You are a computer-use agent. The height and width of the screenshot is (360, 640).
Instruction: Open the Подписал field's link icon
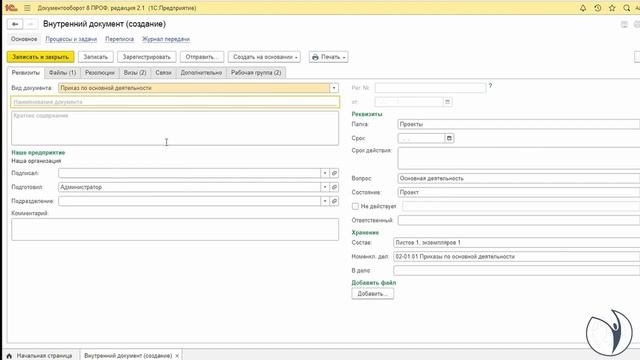[334, 173]
